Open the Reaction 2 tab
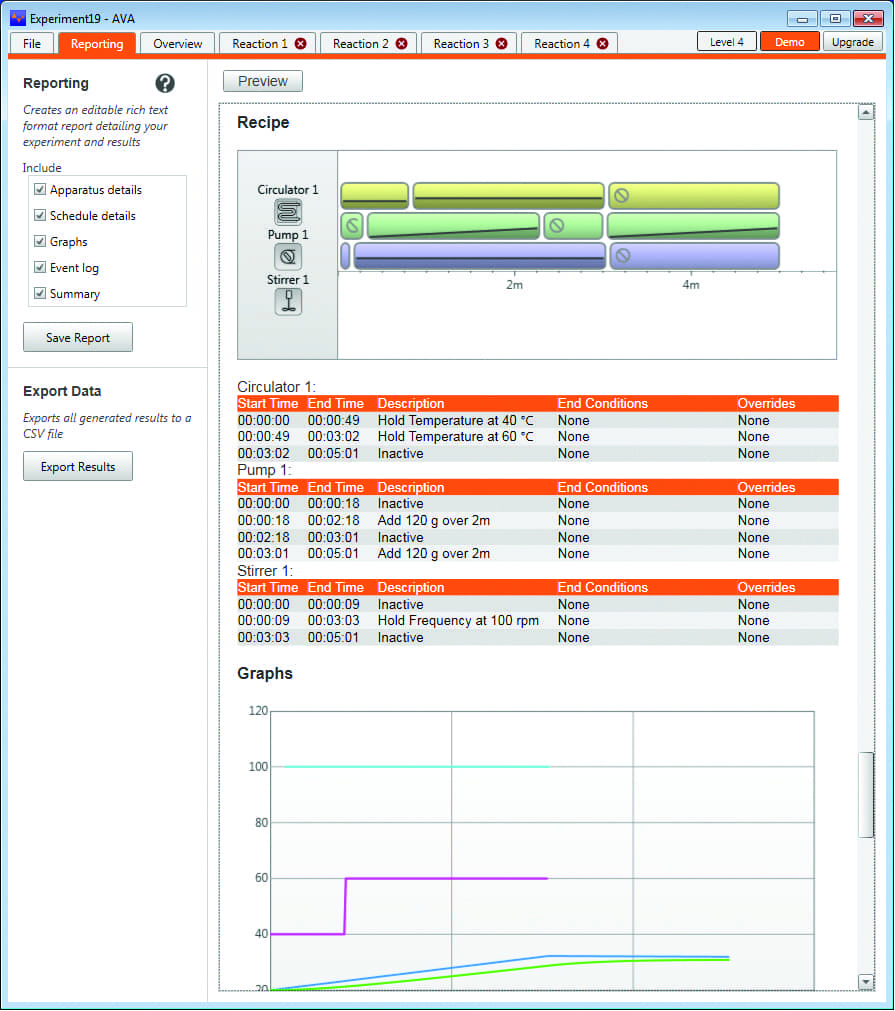The width and height of the screenshot is (895, 1011). (360, 43)
